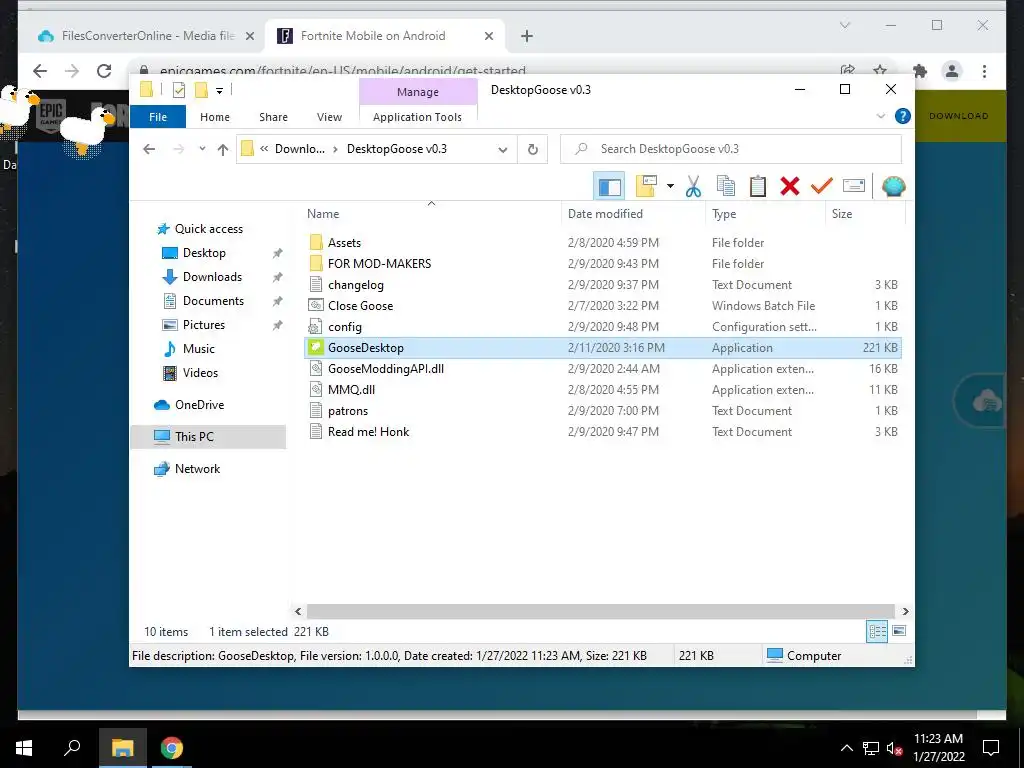This screenshot has height=768, width=1024.
Task: Click the orange checkmark properties icon
Action: pyautogui.click(x=822, y=186)
